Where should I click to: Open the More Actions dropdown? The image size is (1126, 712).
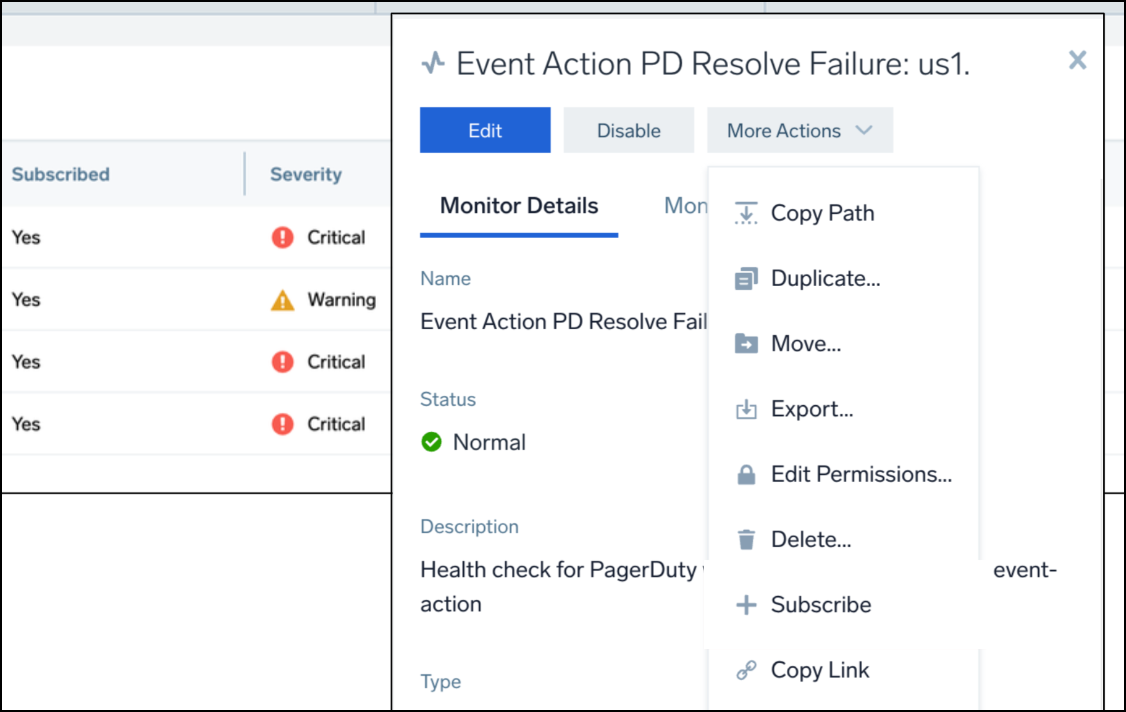click(800, 130)
